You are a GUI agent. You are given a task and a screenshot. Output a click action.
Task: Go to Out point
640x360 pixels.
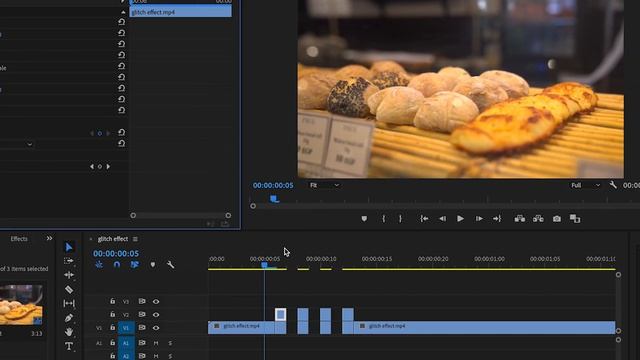pos(497,219)
